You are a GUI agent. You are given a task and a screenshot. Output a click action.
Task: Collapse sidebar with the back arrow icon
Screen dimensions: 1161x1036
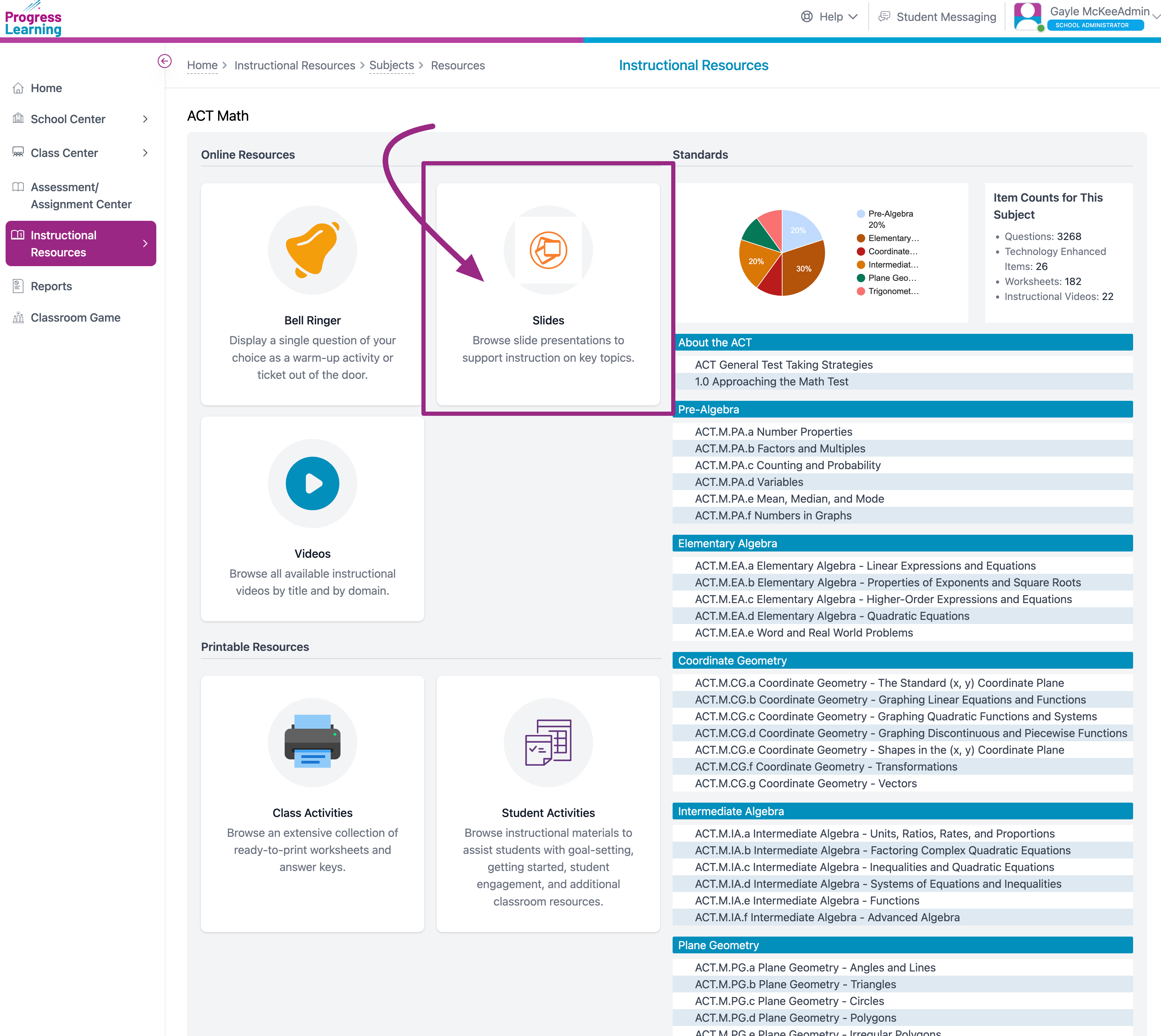click(165, 61)
